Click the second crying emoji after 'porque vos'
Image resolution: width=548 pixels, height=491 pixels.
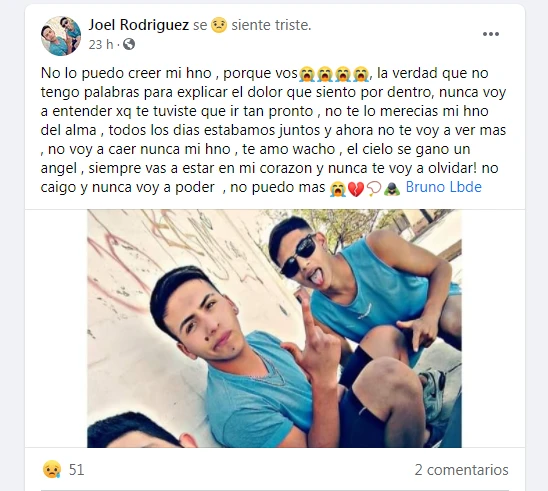[325, 74]
